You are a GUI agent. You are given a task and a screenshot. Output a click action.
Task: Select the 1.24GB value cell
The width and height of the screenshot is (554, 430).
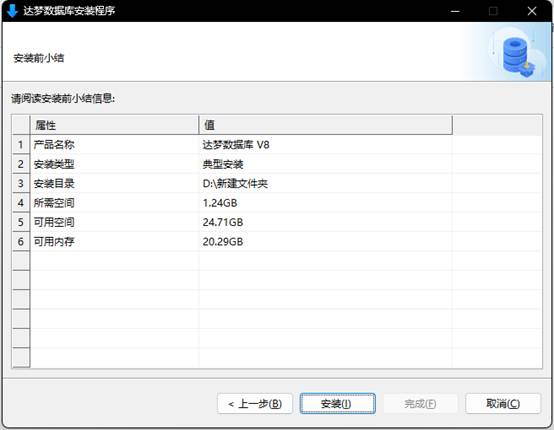pos(325,203)
